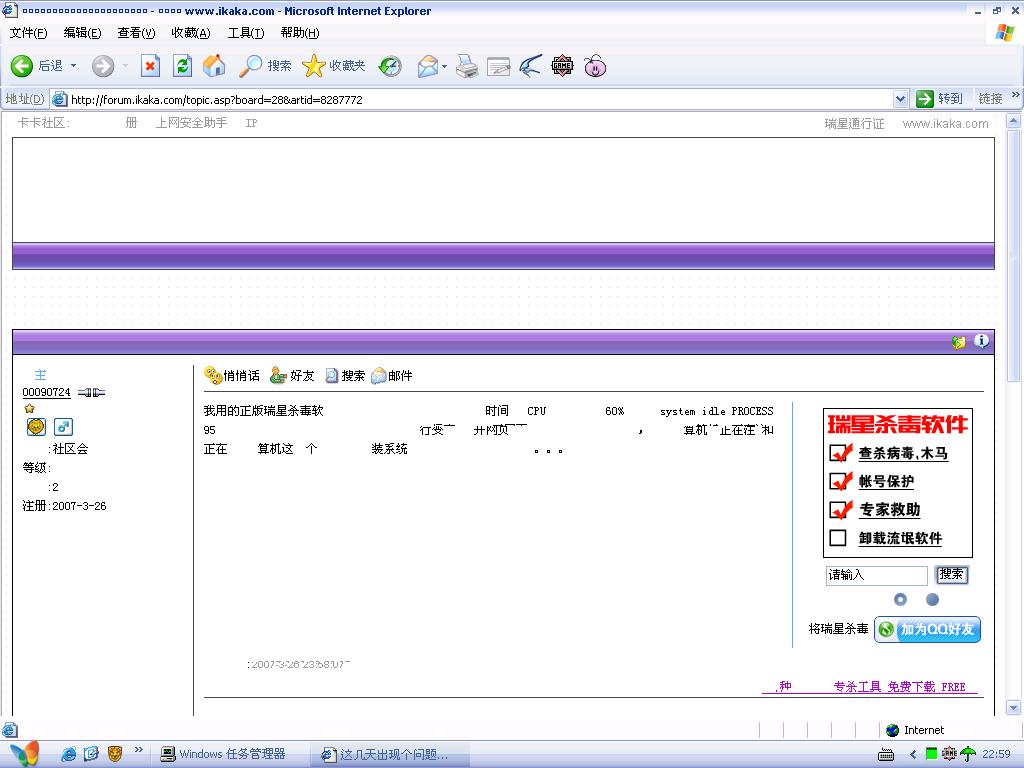
Task: Select the second radio button under search box
Action: tap(933, 599)
